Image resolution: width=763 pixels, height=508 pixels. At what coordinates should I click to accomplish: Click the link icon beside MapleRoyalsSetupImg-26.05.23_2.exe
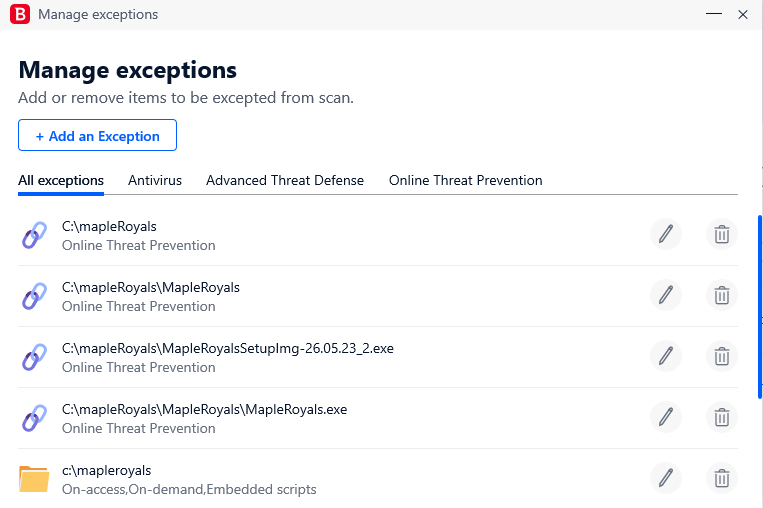(x=34, y=357)
